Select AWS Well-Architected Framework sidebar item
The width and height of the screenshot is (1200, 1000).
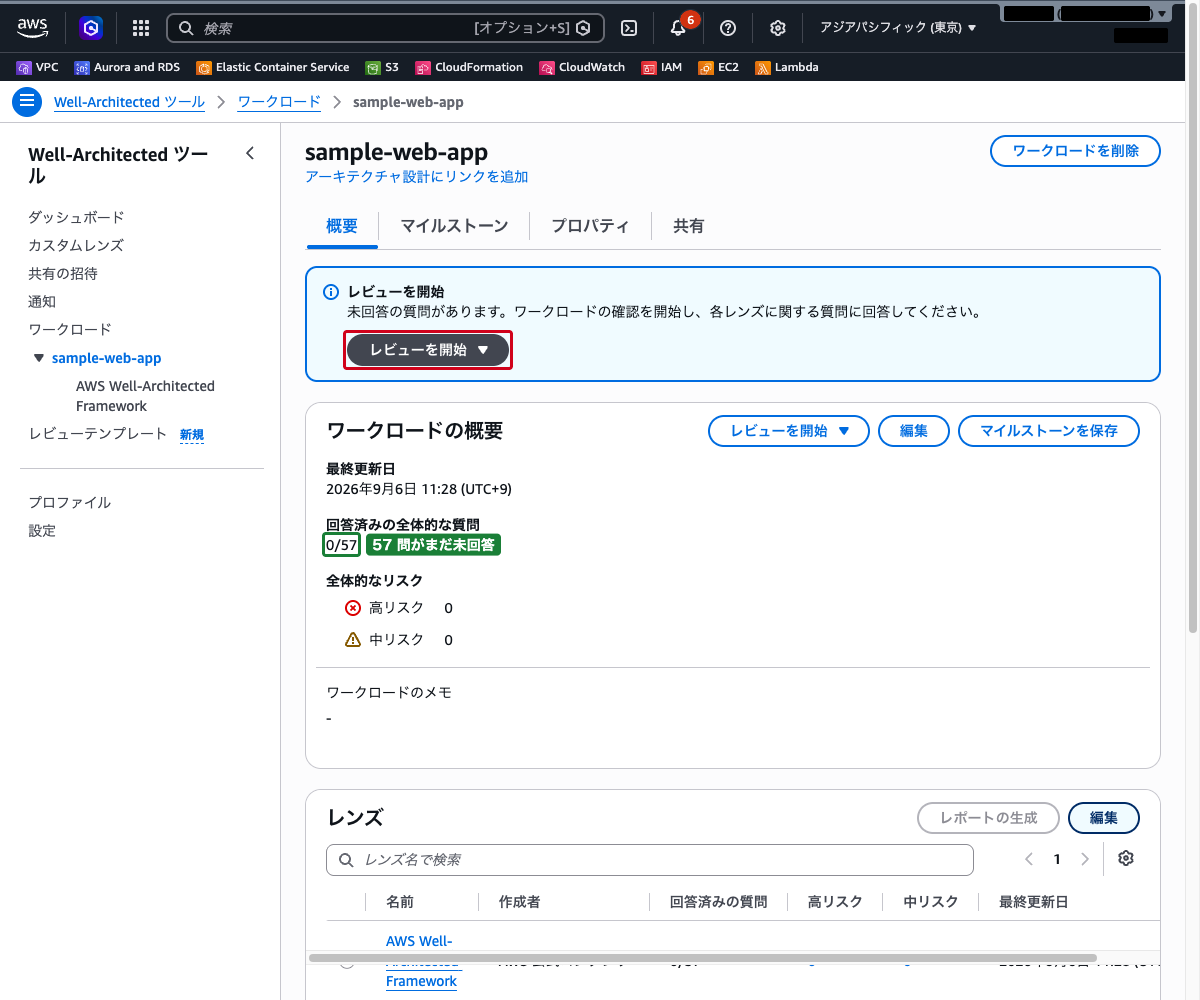(x=145, y=396)
